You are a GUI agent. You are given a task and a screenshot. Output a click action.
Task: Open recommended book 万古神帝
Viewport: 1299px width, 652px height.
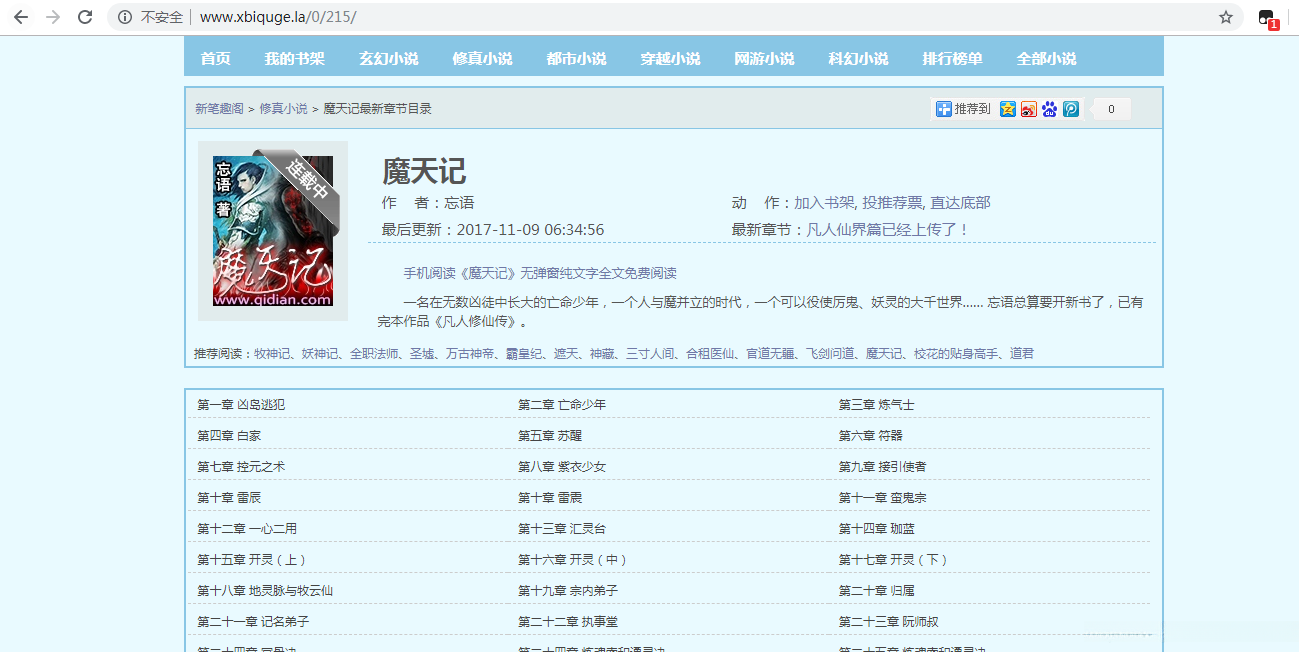click(x=471, y=354)
